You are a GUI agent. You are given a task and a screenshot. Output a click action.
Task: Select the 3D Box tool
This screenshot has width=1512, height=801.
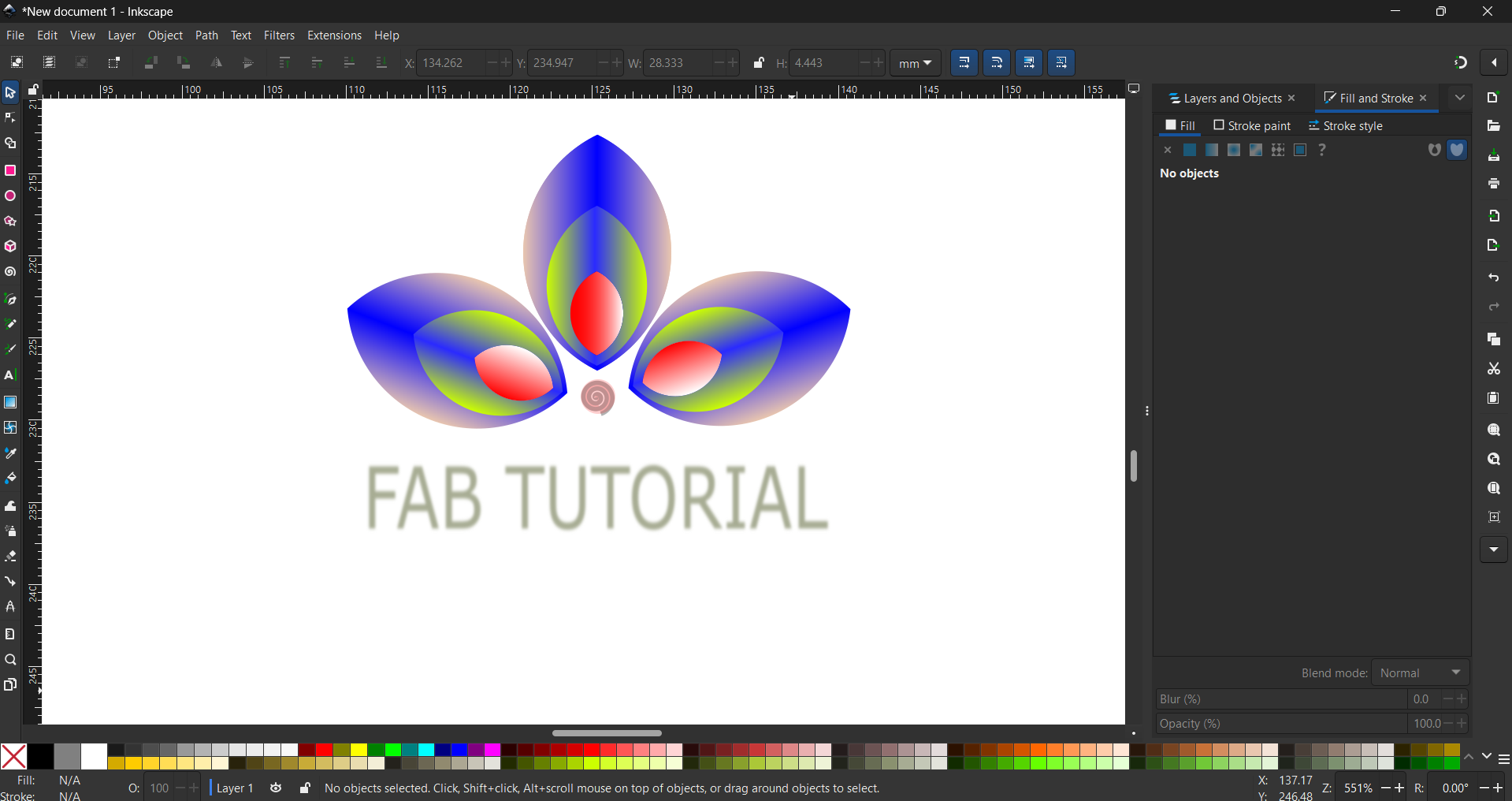tap(10, 247)
